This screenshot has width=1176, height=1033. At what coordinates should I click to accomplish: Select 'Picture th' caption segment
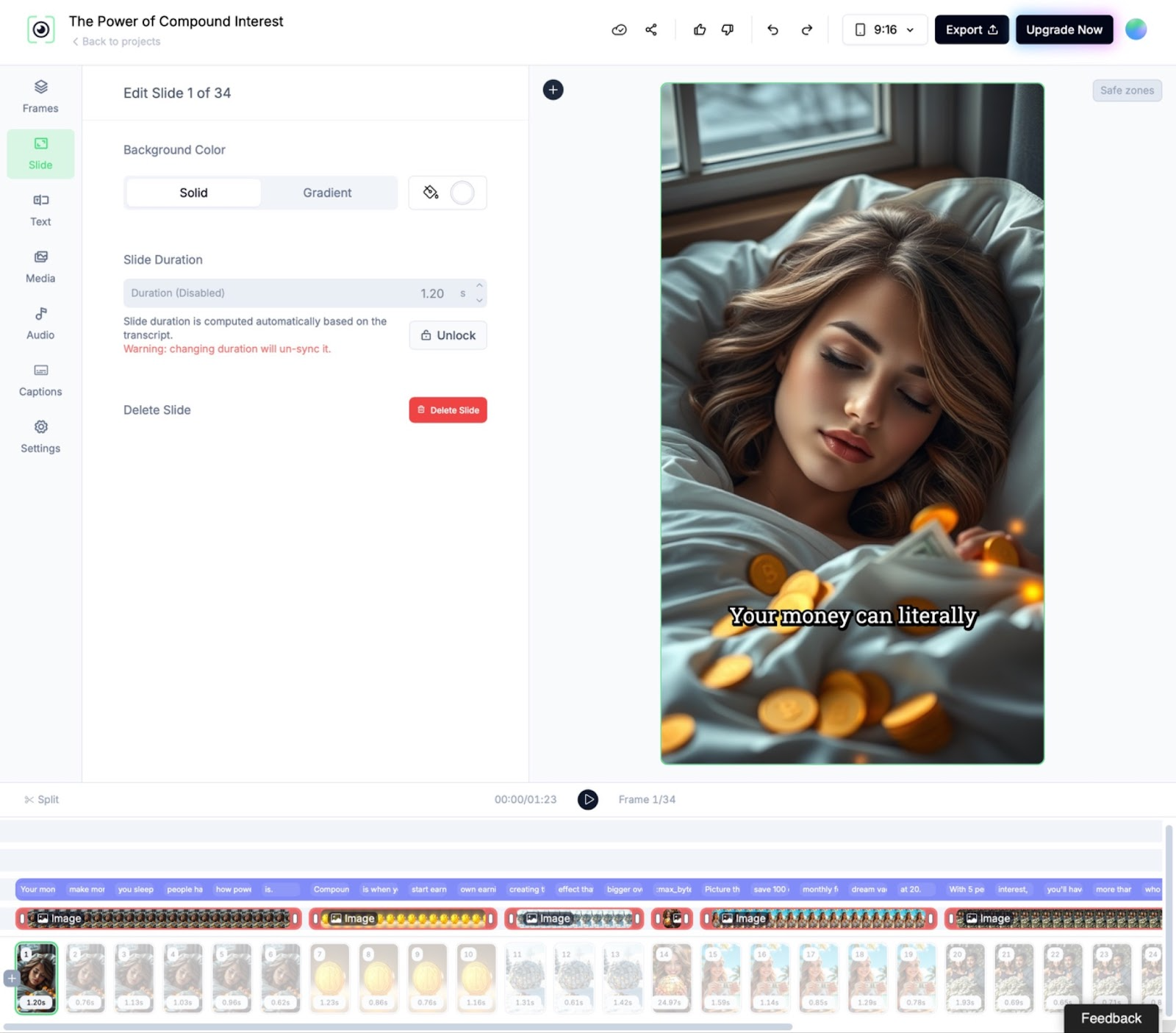[x=723, y=890]
